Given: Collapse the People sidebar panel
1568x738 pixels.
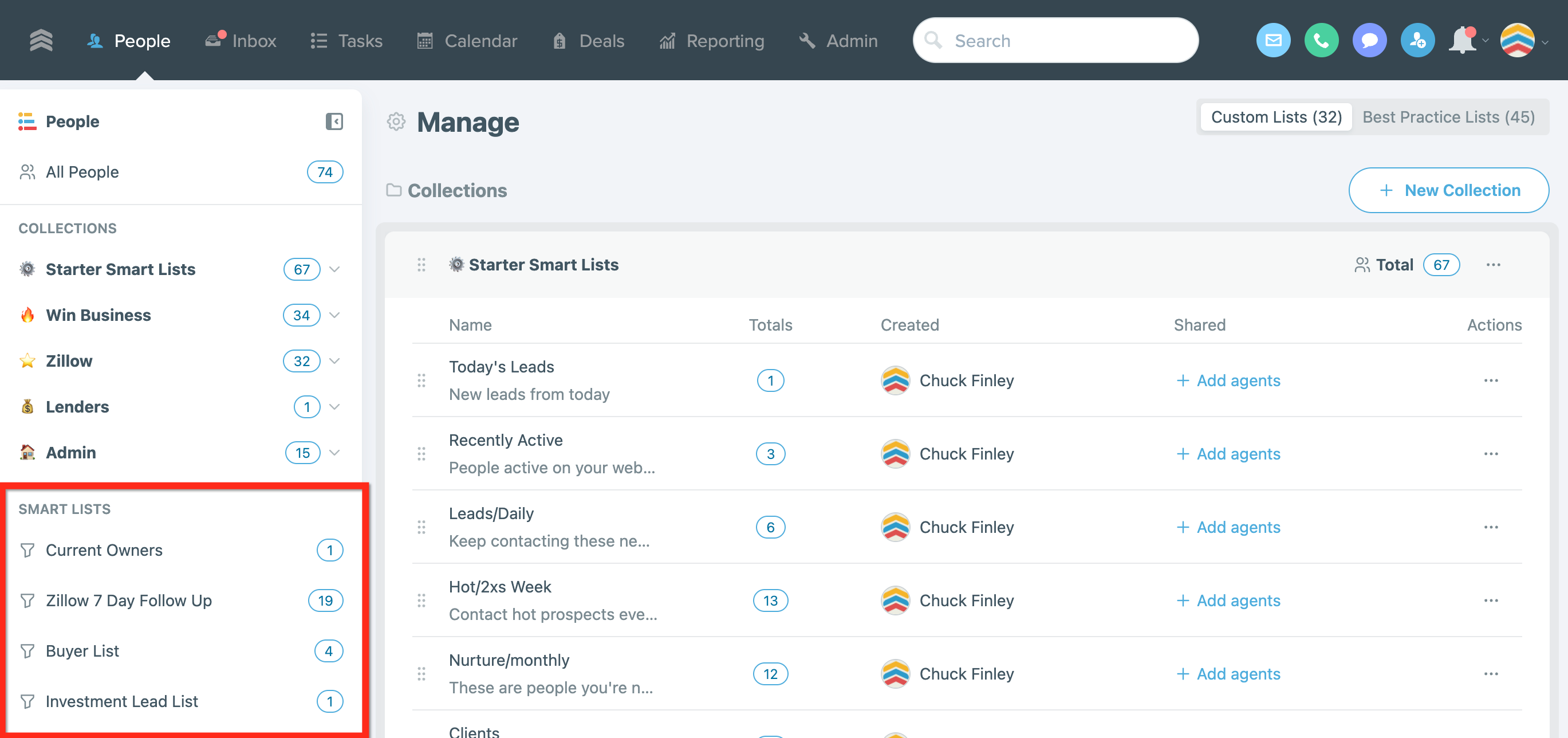Looking at the screenshot, I should coord(334,121).
